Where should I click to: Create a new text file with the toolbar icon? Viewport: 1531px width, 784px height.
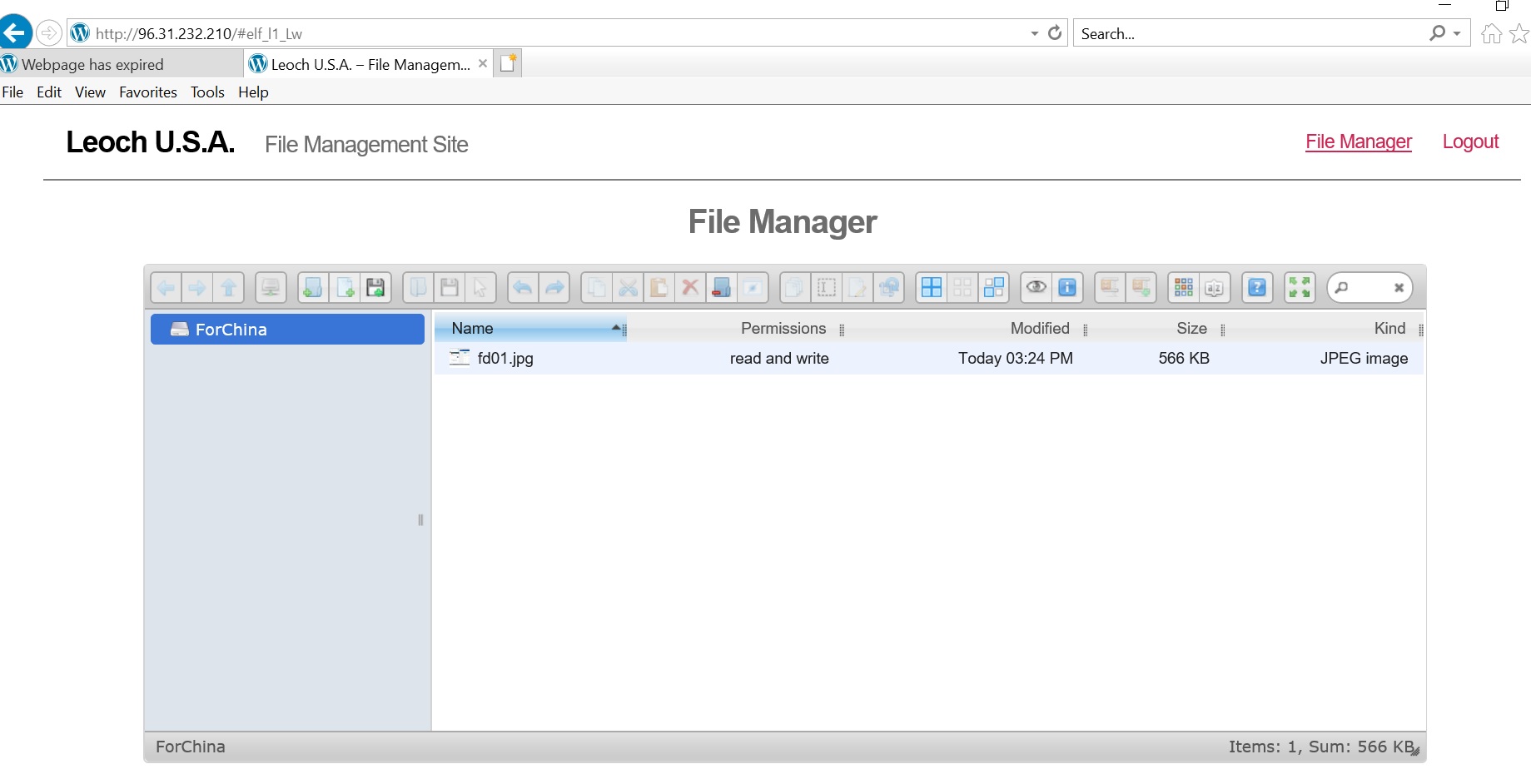pyautogui.click(x=345, y=288)
